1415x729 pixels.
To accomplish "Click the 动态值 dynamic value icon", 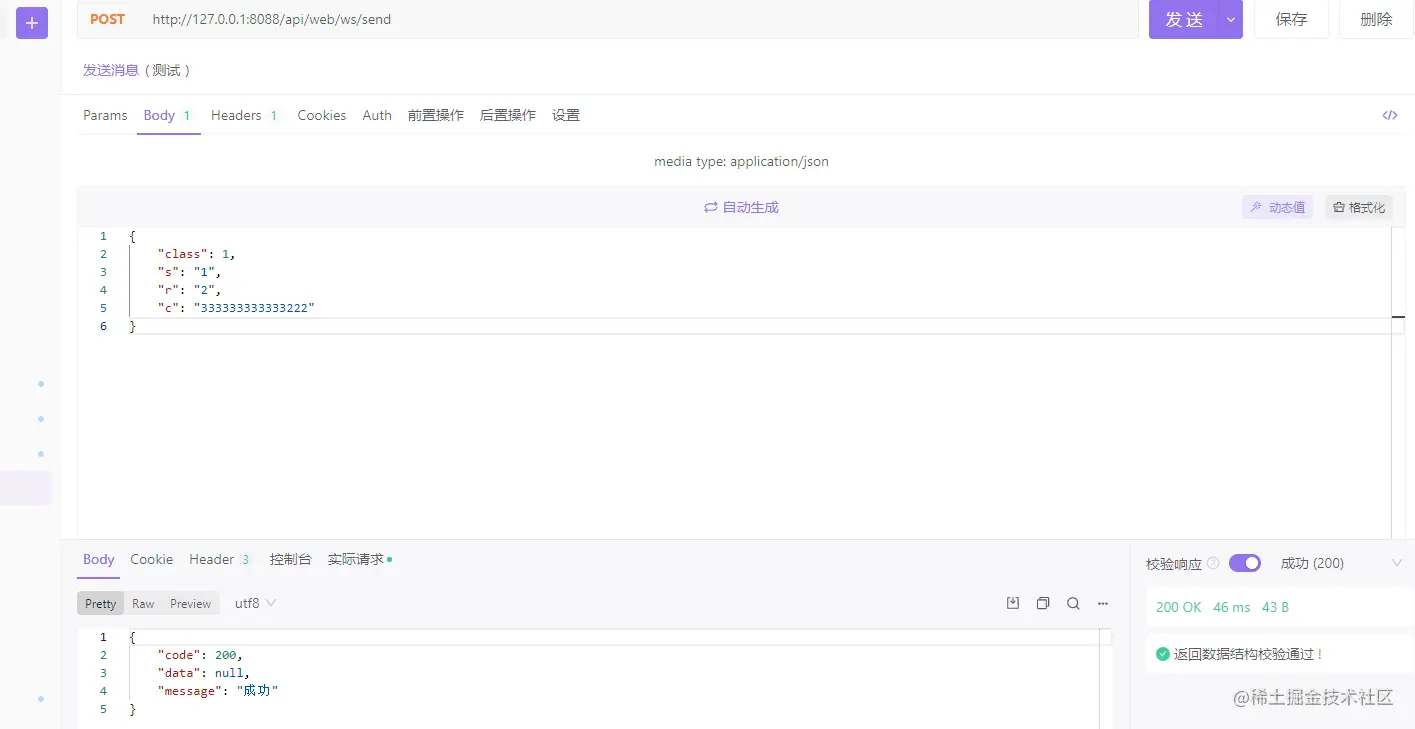I will click(1277, 207).
